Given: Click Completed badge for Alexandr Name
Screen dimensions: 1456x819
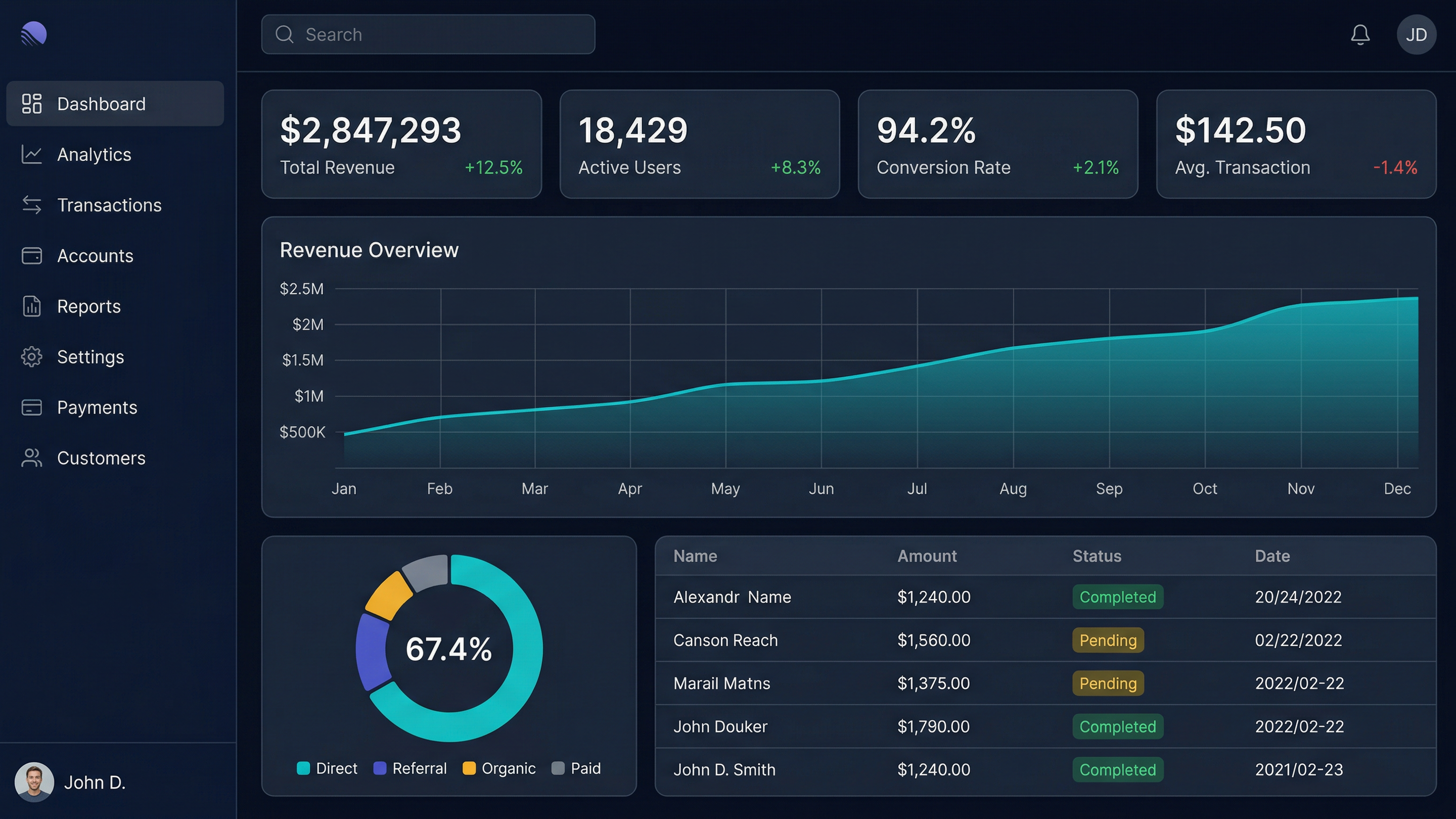Looking at the screenshot, I should click(1117, 597).
